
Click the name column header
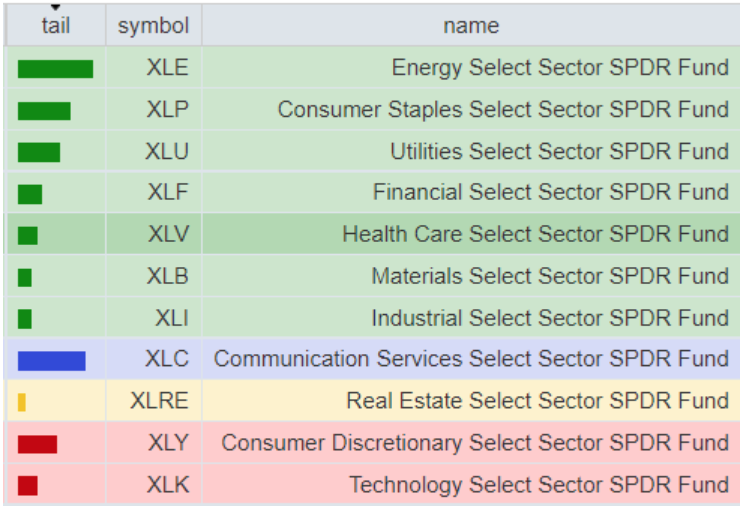click(471, 26)
